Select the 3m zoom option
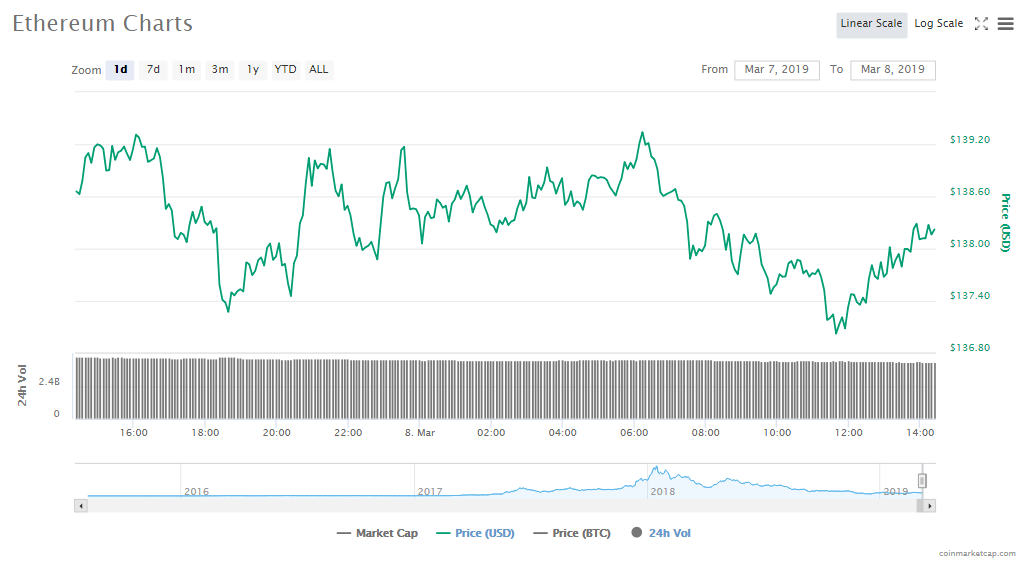 220,70
